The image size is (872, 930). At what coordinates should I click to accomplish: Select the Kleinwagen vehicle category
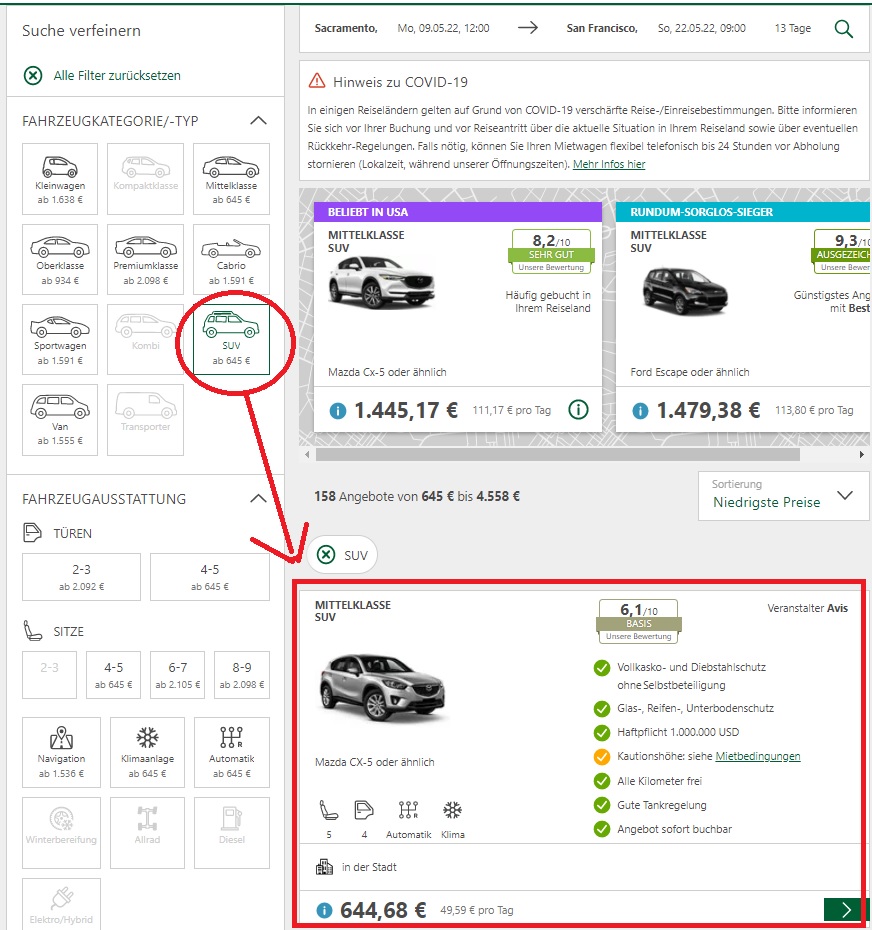[x=60, y=178]
